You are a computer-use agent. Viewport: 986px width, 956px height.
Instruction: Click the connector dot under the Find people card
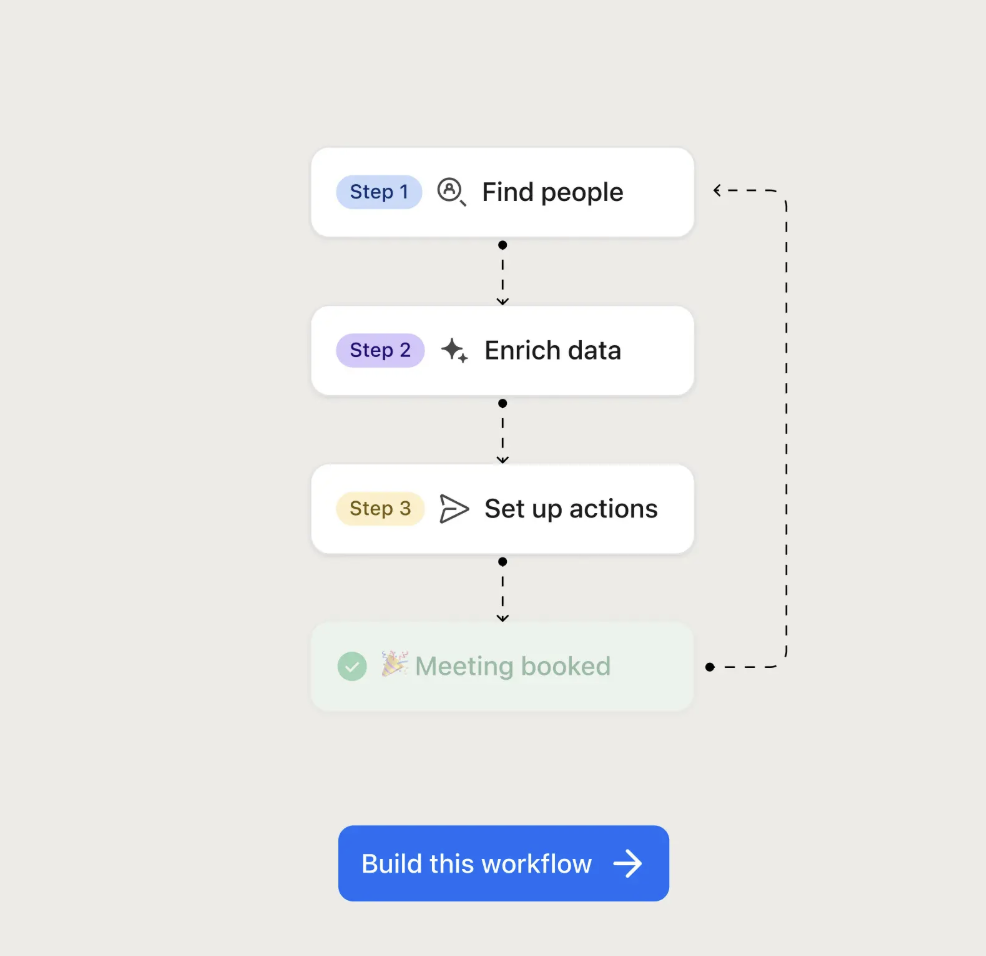pyautogui.click(x=503, y=245)
